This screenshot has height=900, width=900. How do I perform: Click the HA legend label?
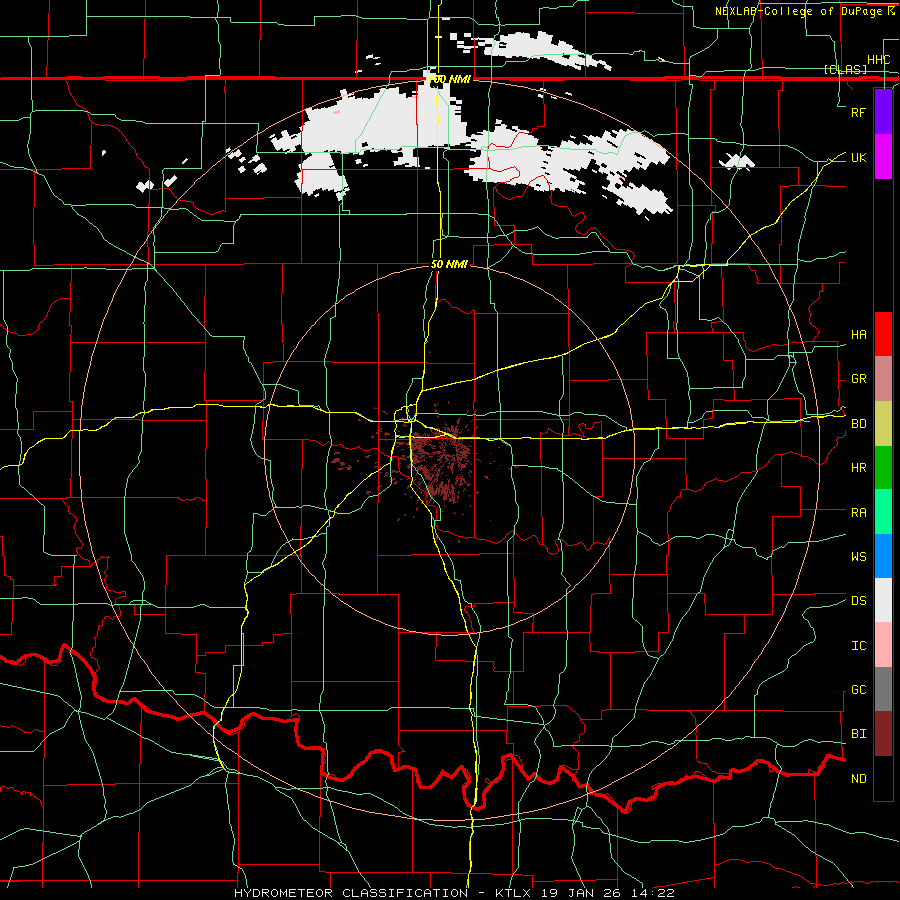point(858,335)
